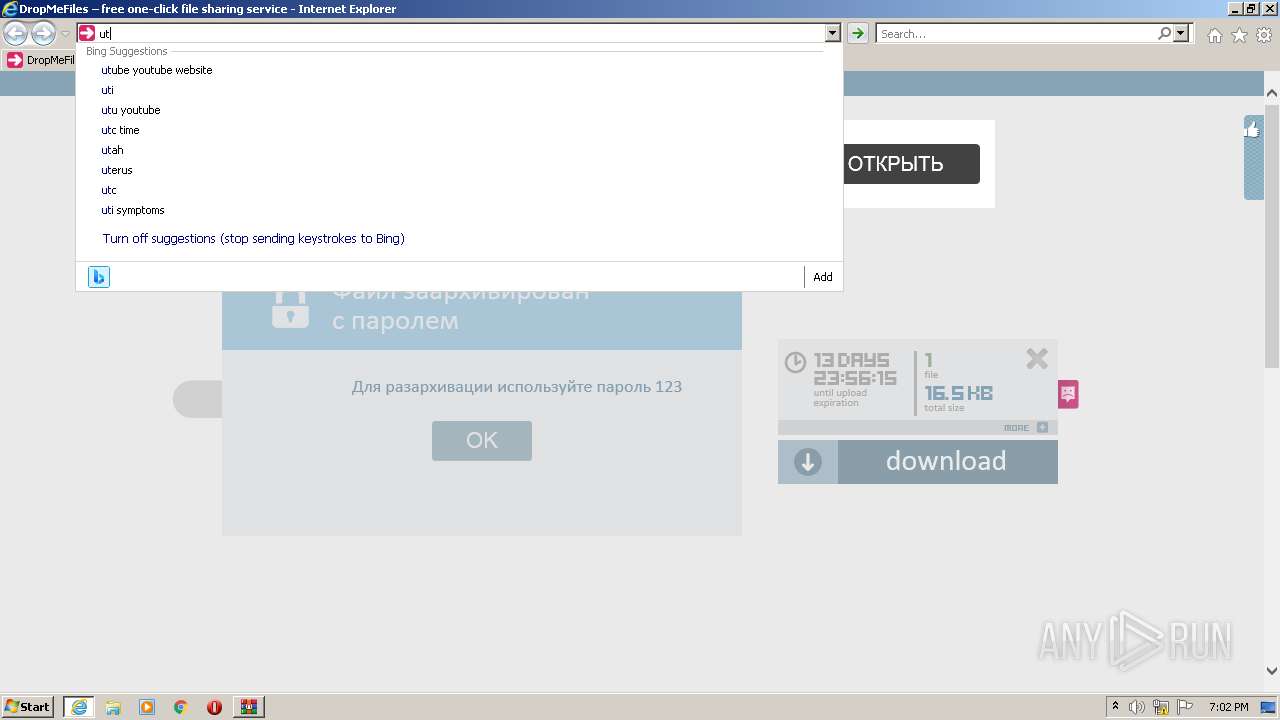
Task: Click the page scroll up arrow
Action: tap(1272, 93)
